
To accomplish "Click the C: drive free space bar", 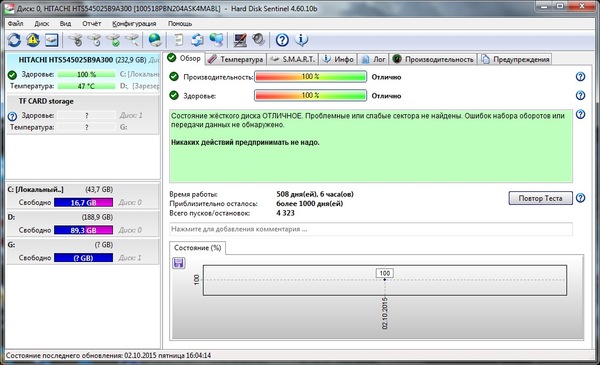I will pos(83,203).
